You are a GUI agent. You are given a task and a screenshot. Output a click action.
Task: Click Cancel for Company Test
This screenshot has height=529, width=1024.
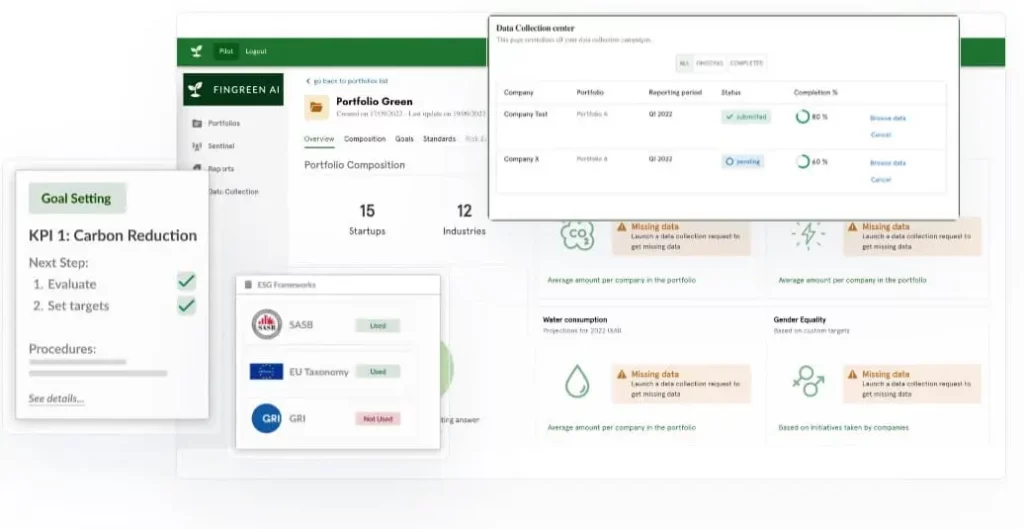[881, 135]
